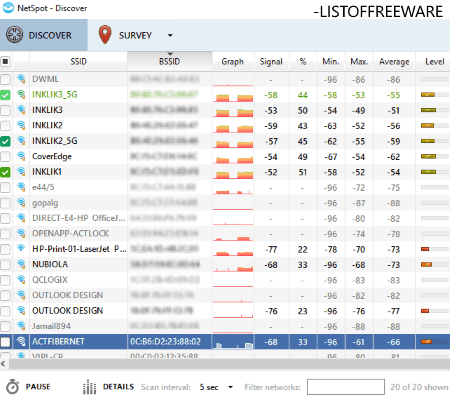
Task: Click the PAUSE button label
Action: 38,387
